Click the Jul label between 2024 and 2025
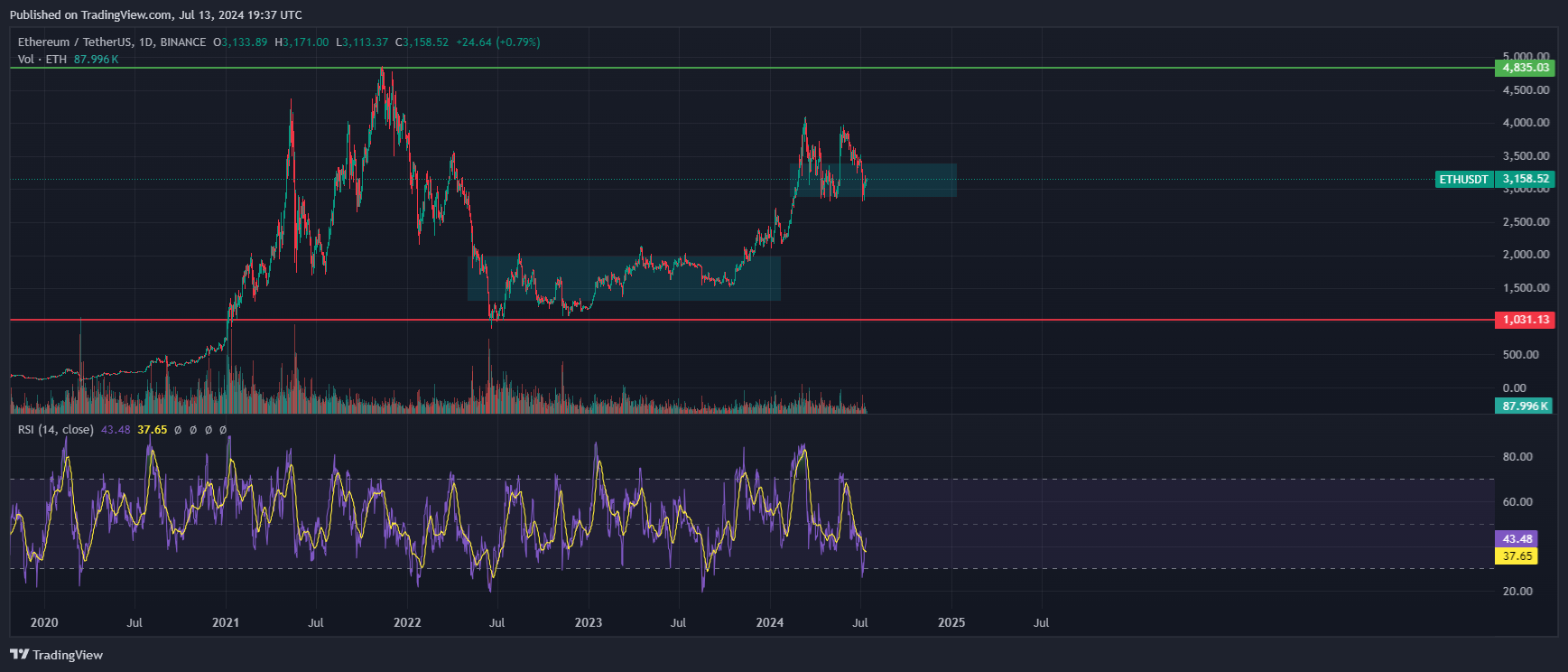 tap(860, 622)
